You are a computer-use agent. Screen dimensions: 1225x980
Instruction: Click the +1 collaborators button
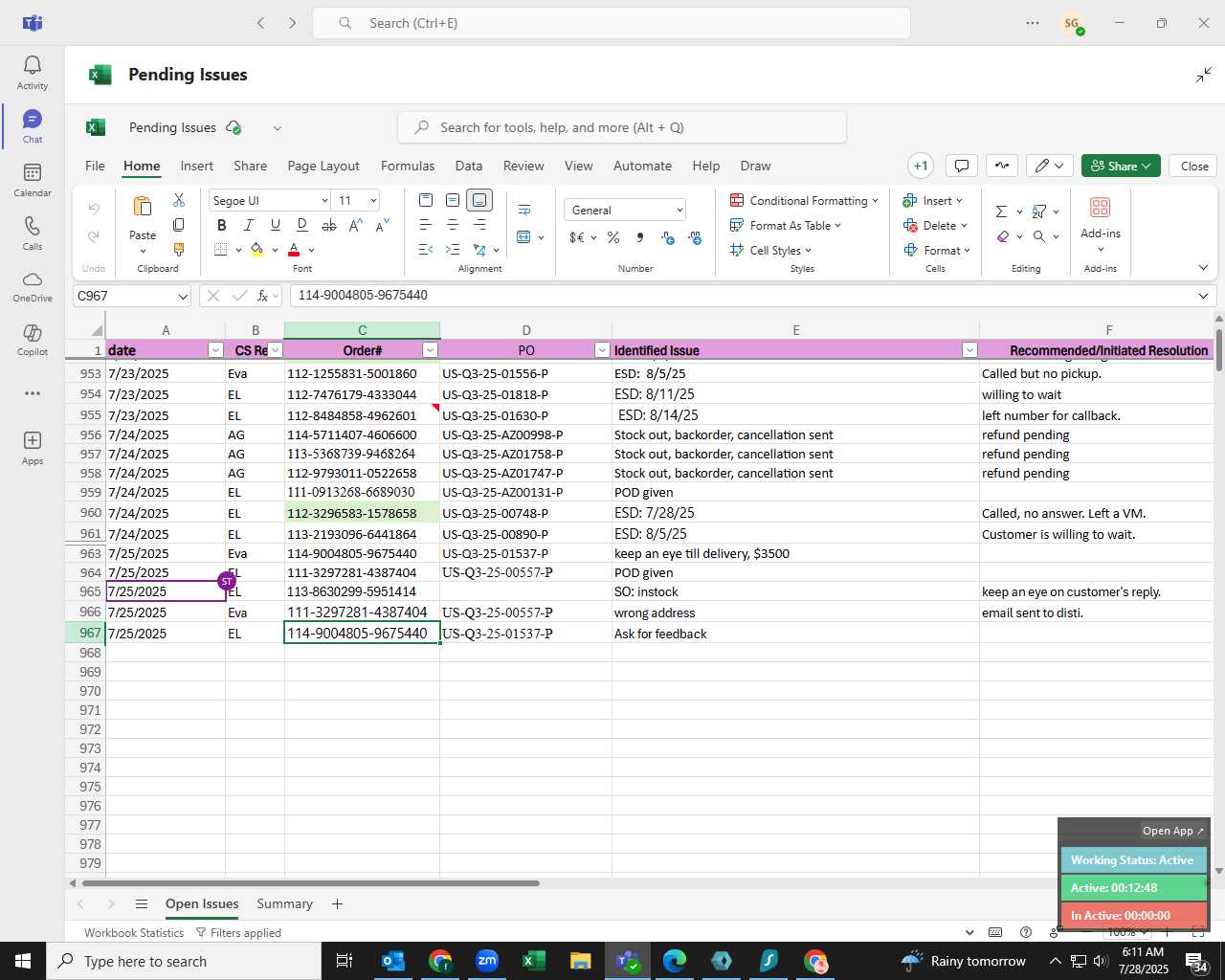pos(921,166)
